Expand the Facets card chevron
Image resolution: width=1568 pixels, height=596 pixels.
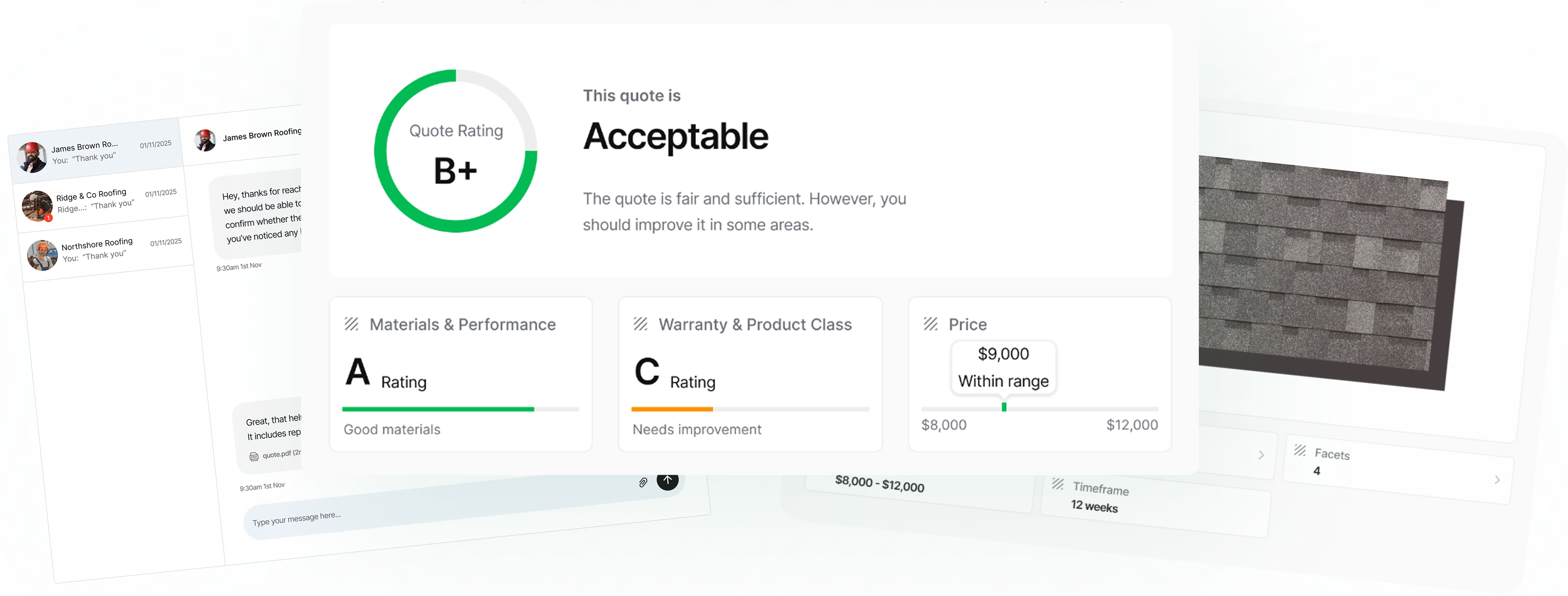[1497, 480]
